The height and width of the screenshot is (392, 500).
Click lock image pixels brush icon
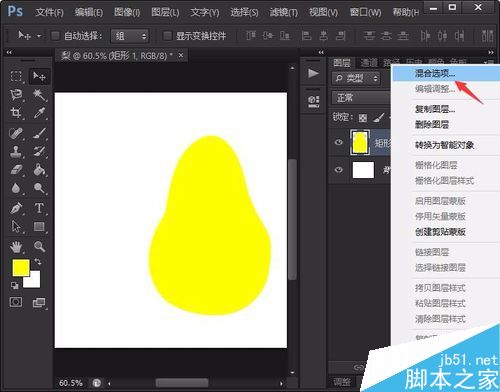(379, 117)
